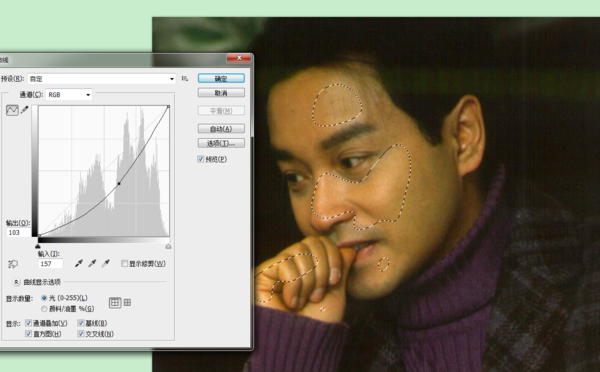Uncheck the 直方图 histogram checkbox
The height and width of the screenshot is (372, 600).
pyautogui.click(x=28, y=334)
